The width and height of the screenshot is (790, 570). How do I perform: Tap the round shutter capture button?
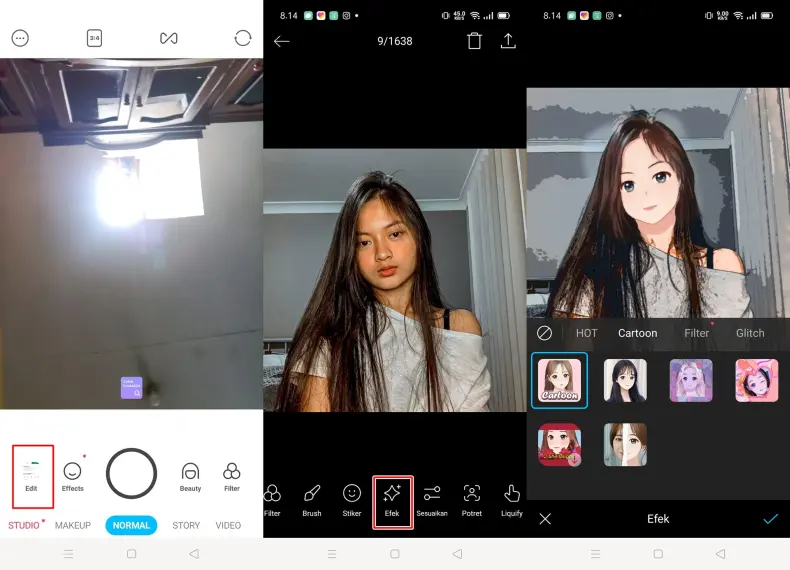click(x=131, y=474)
